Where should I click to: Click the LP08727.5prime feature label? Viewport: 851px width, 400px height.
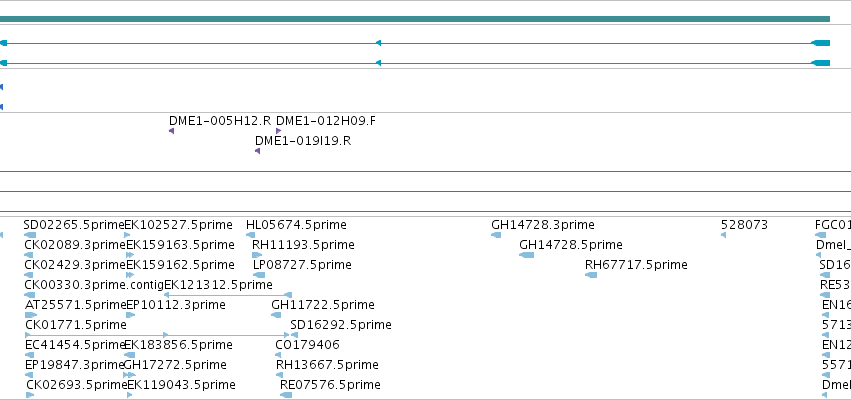point(302,265)
